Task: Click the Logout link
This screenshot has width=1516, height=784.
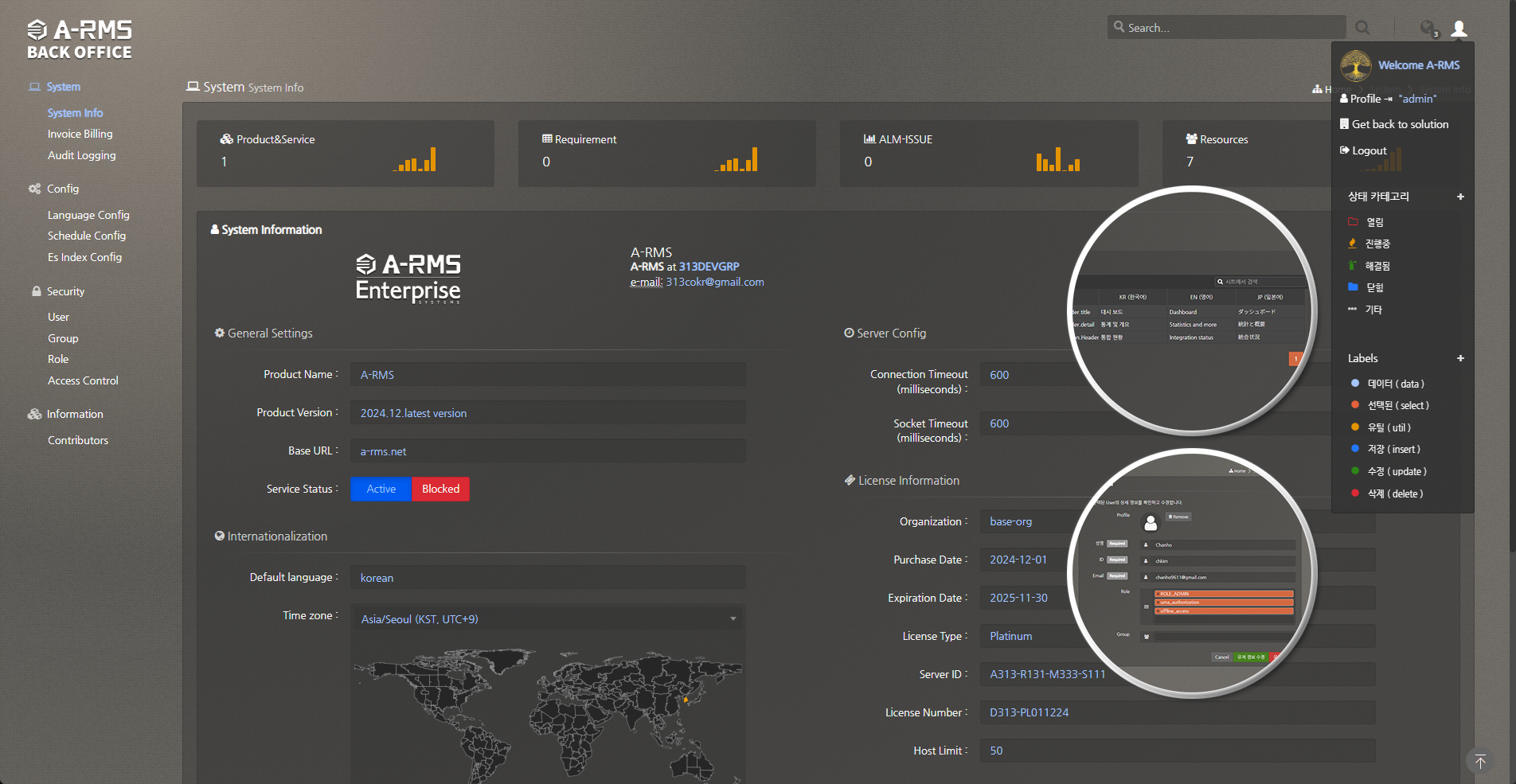Action: (1369, 150)
